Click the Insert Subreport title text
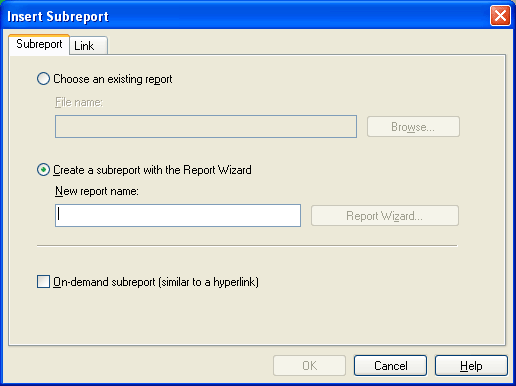Screen dimensions: 516x386 pyautogui.click(x=58, y=17)
